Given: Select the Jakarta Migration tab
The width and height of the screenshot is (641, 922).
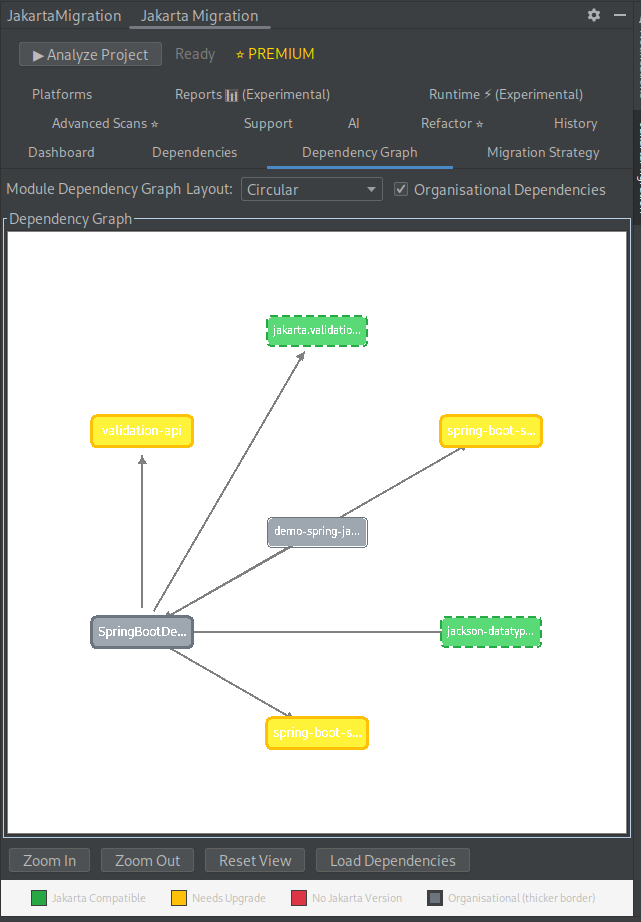Looking at the screenshot, I should pos(199,16).
